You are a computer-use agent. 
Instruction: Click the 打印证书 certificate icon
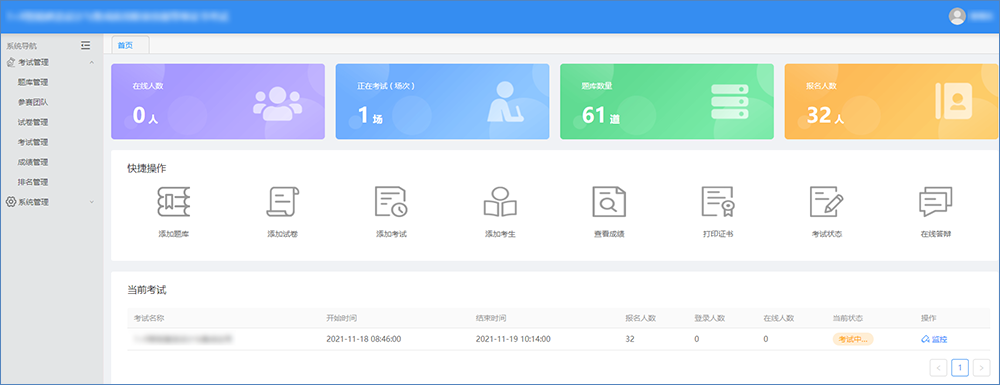point(718,202)
